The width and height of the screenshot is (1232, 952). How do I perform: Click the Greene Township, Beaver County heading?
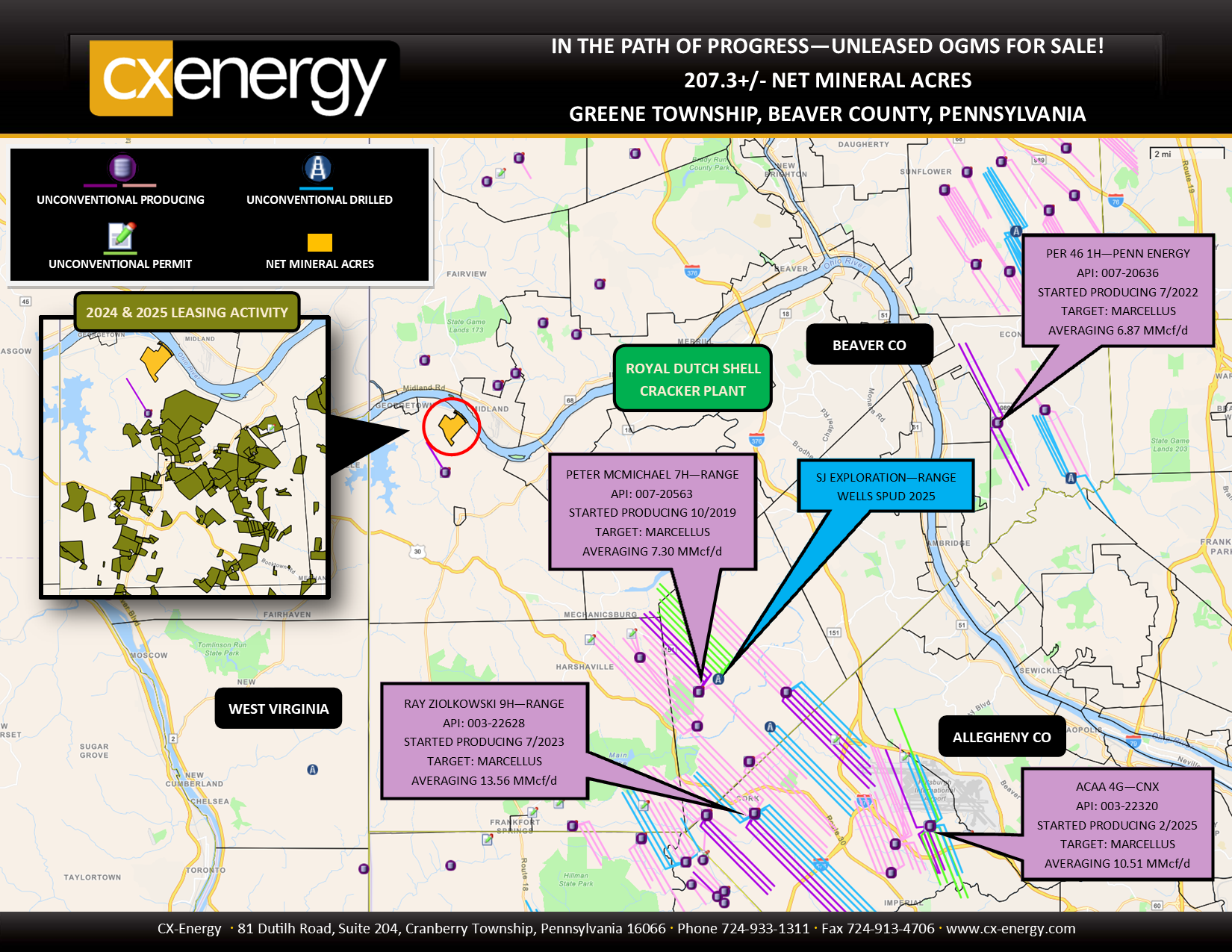827,113
